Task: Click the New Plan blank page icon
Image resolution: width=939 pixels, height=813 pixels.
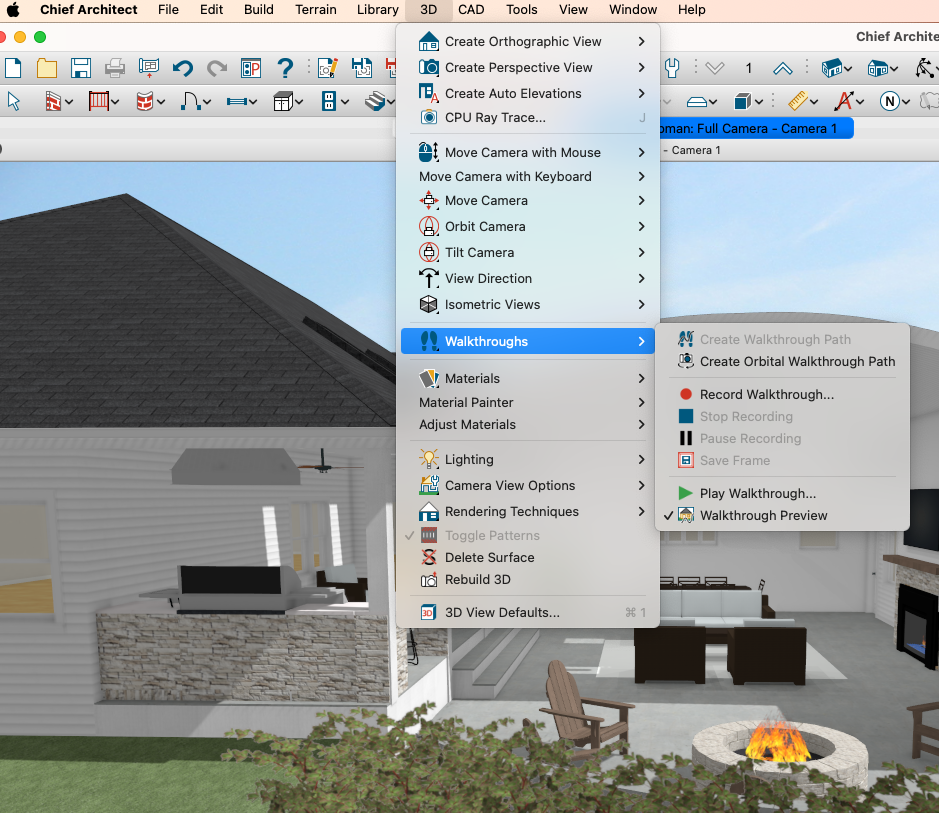Action: (x=13, y=68)
